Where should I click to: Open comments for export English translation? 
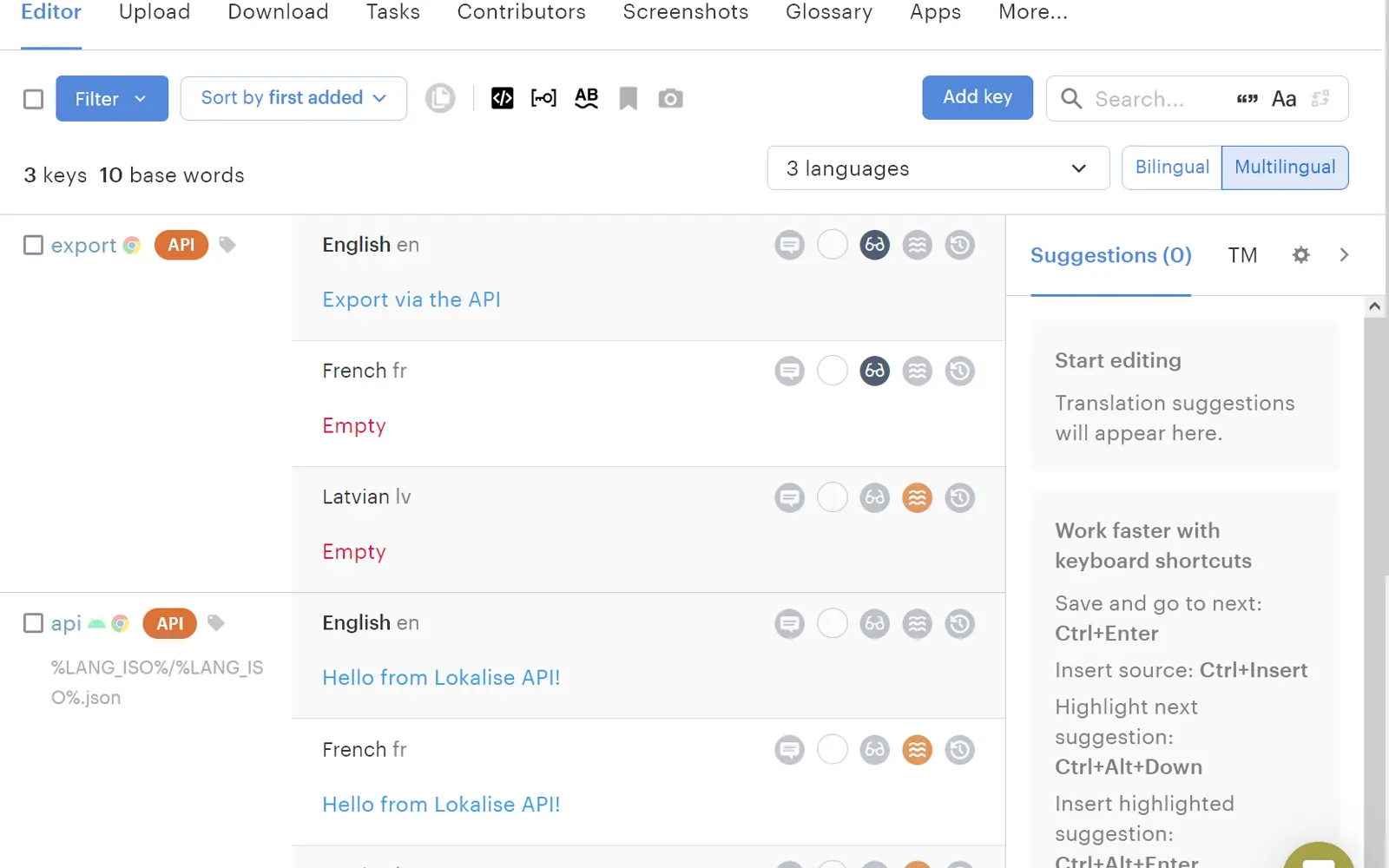[790, 245]
